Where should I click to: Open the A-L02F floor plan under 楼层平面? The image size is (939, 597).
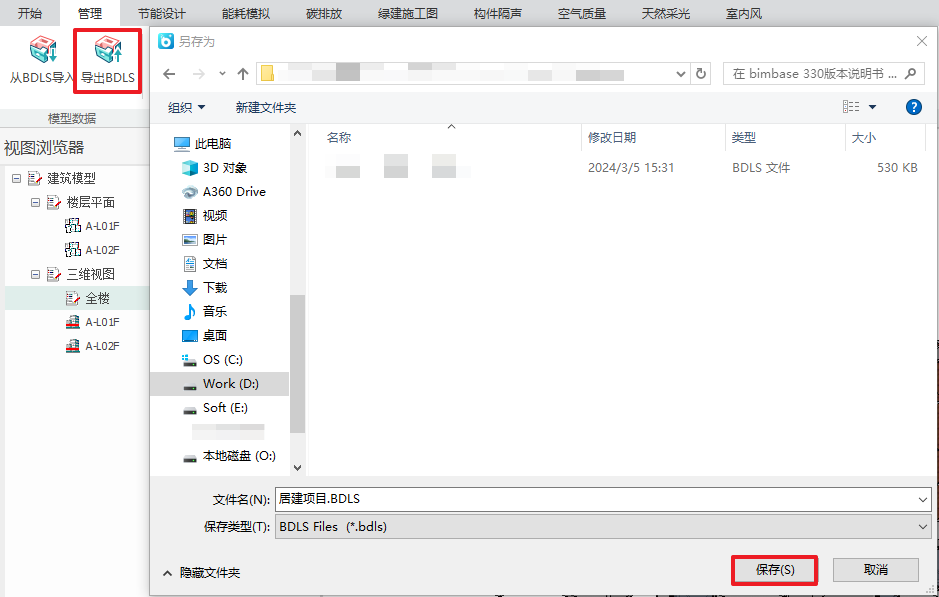92,250
